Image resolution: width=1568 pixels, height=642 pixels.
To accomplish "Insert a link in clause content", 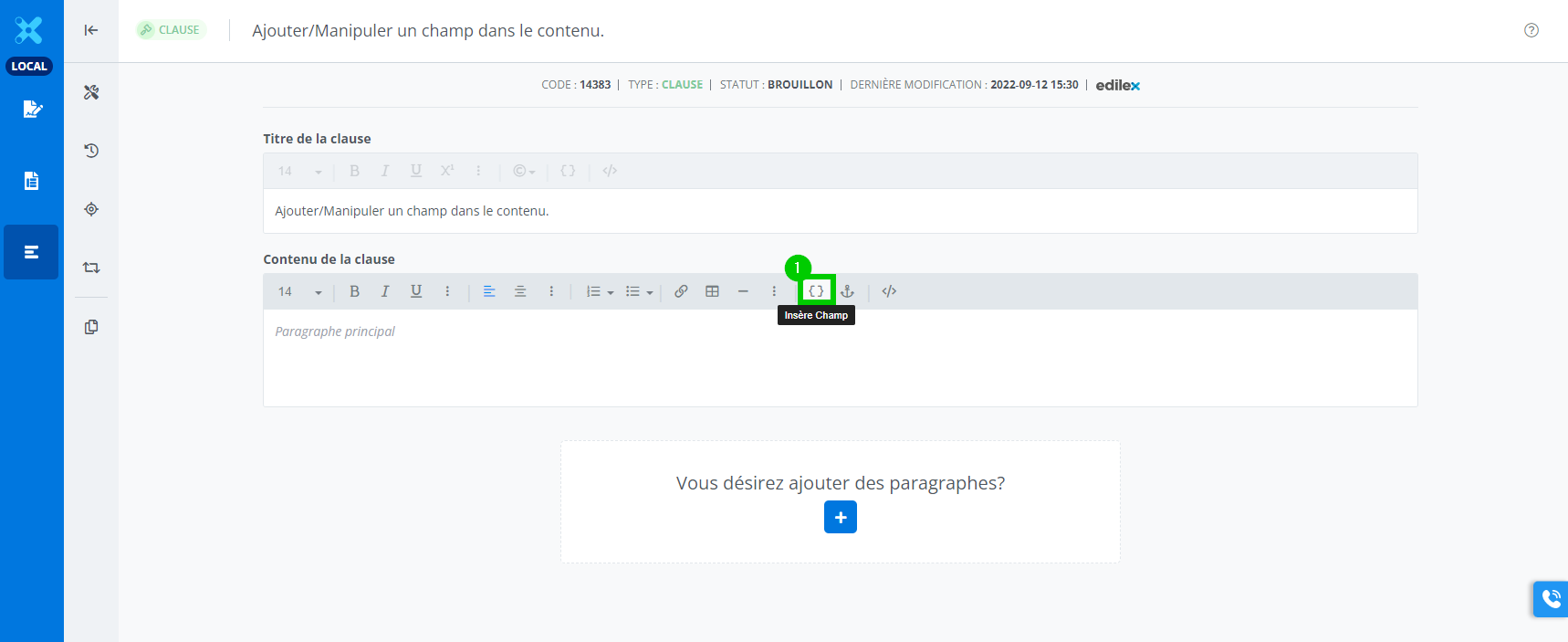I will click(x=681, y=291).
